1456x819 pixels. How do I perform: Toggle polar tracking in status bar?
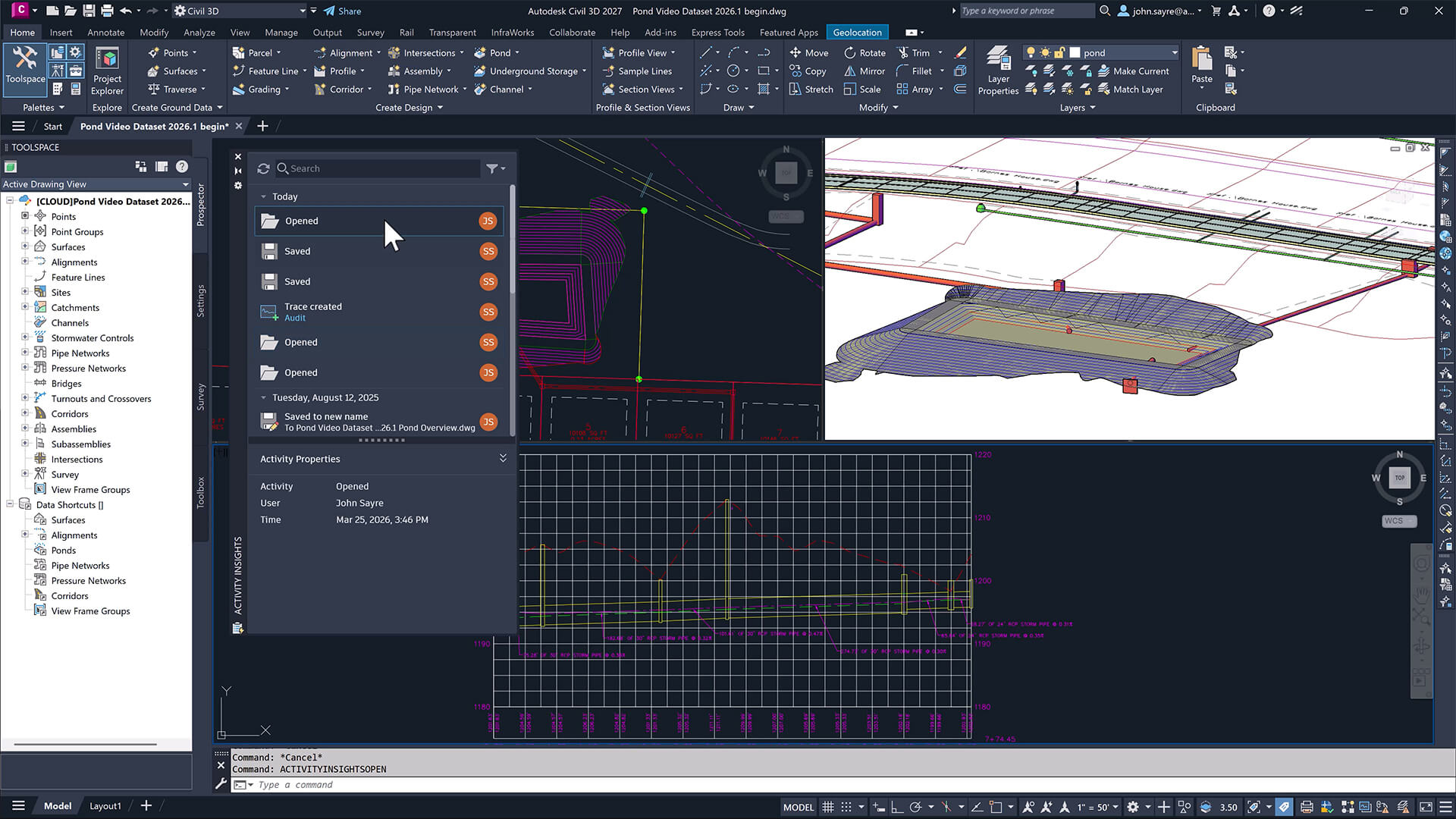pyautogui.click(x=915, y=807)
